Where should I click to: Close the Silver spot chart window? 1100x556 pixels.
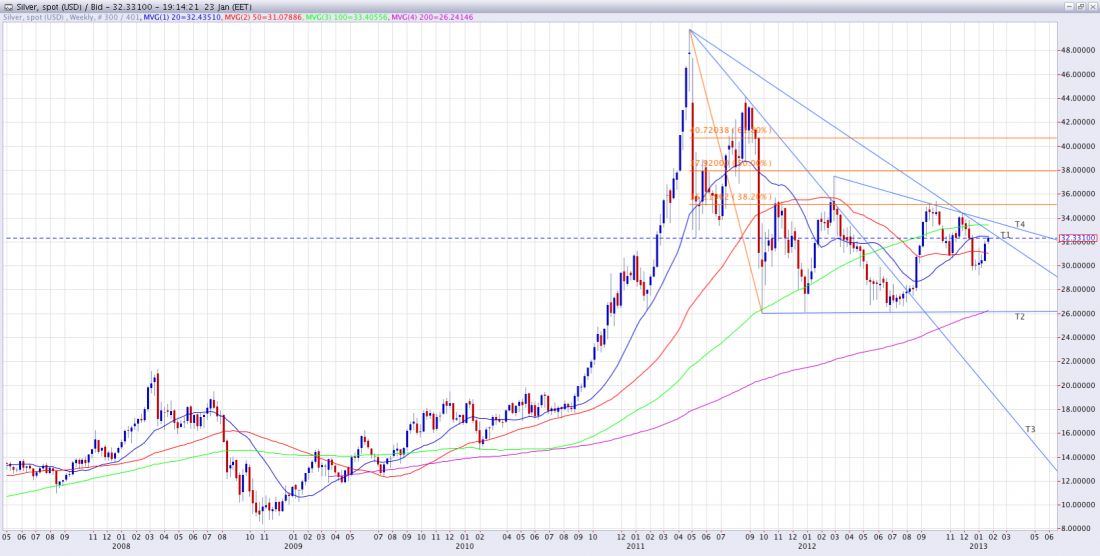pyautogui.click(x=1091, y=7)
